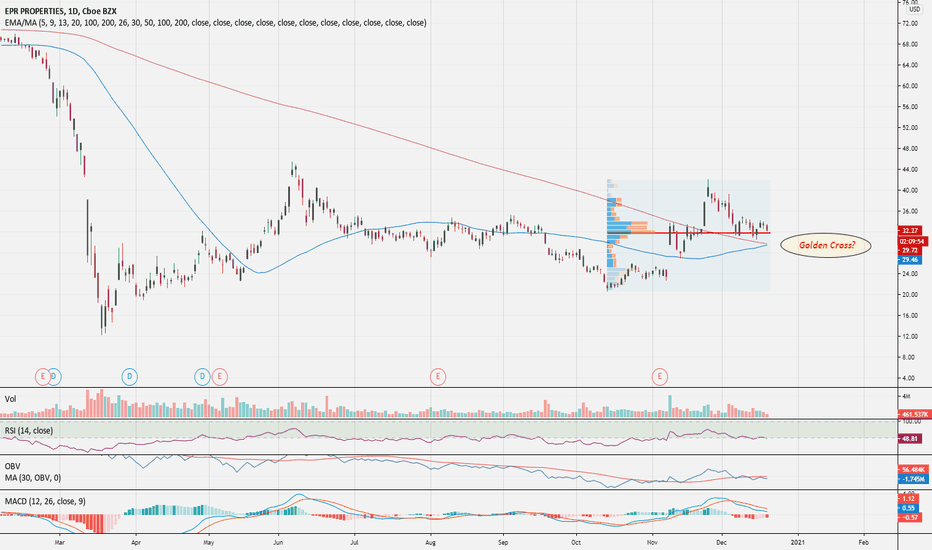The height and width of the screenshot is (550, 932).
Task: Open the earnings marker E just after May
Action: 219,376
